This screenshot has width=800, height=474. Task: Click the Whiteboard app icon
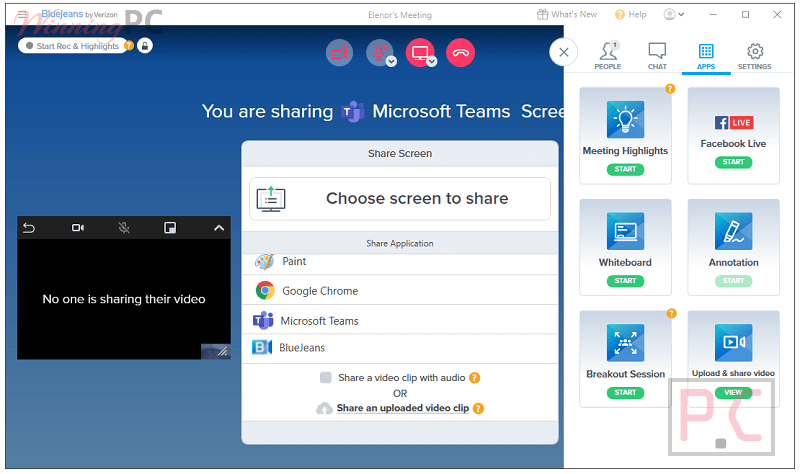(626, 231)
